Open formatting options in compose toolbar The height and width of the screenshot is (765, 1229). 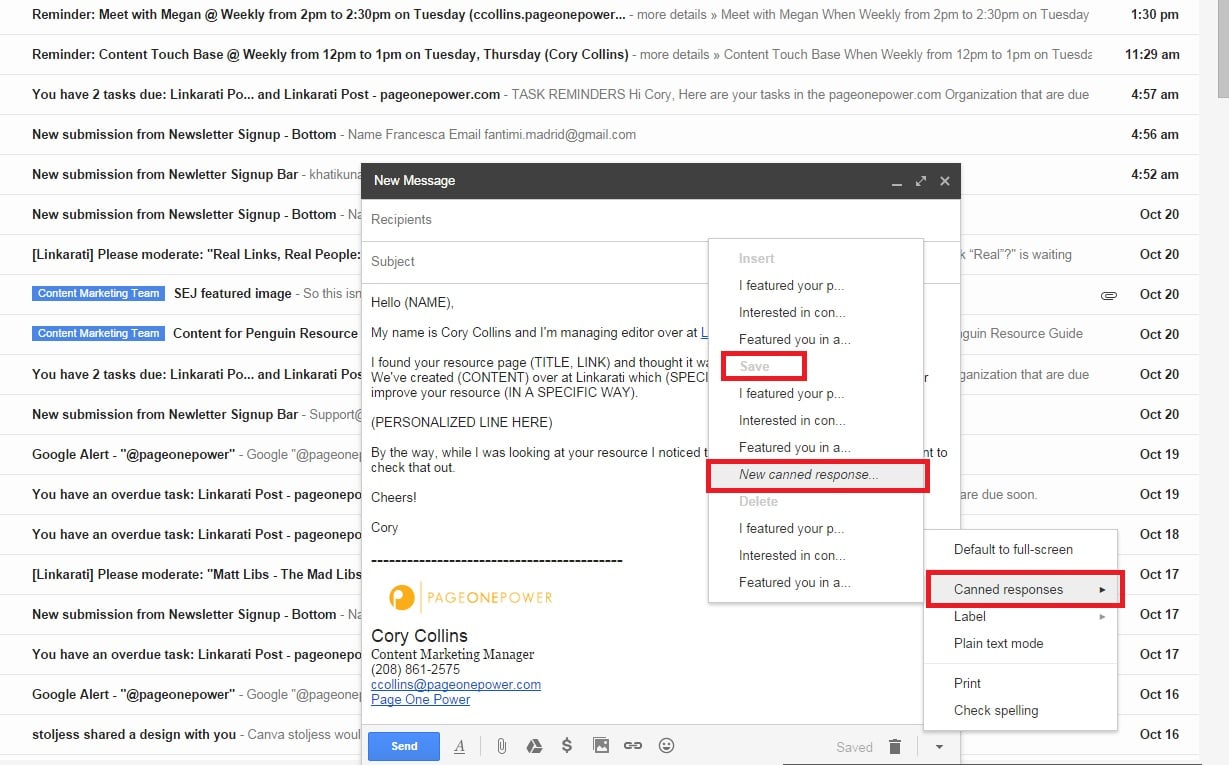(x=460, y=746)
